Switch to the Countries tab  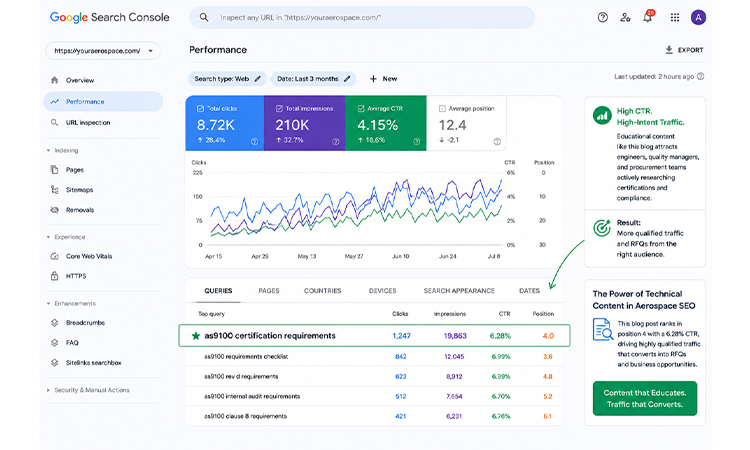322,291
